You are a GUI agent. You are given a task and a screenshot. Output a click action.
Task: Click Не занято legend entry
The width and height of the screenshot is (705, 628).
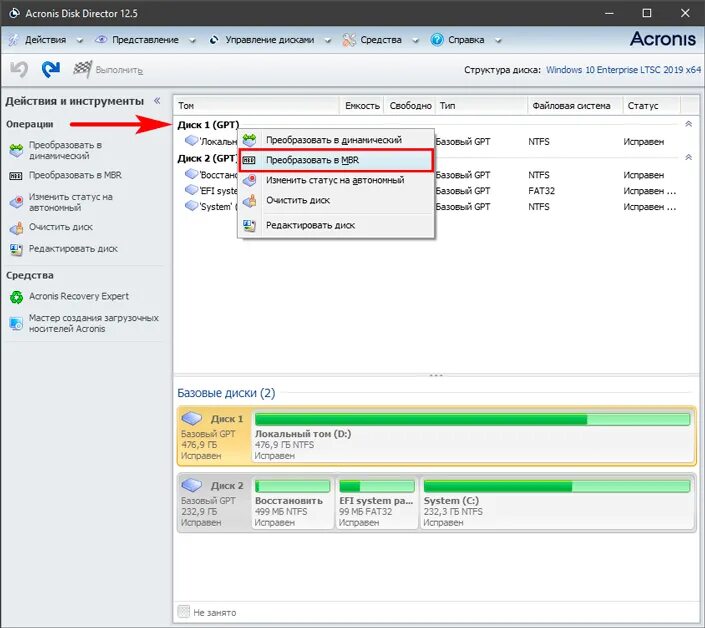(207, 612)
